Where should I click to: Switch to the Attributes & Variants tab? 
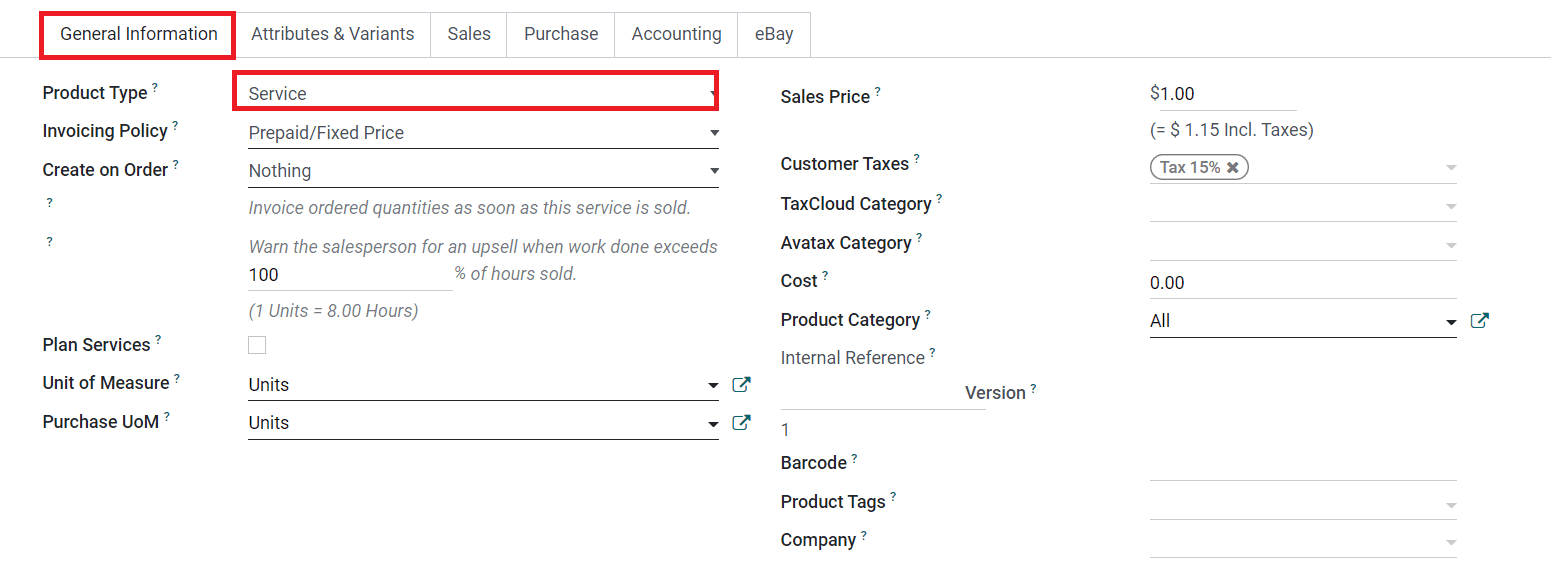click(332, 34)
